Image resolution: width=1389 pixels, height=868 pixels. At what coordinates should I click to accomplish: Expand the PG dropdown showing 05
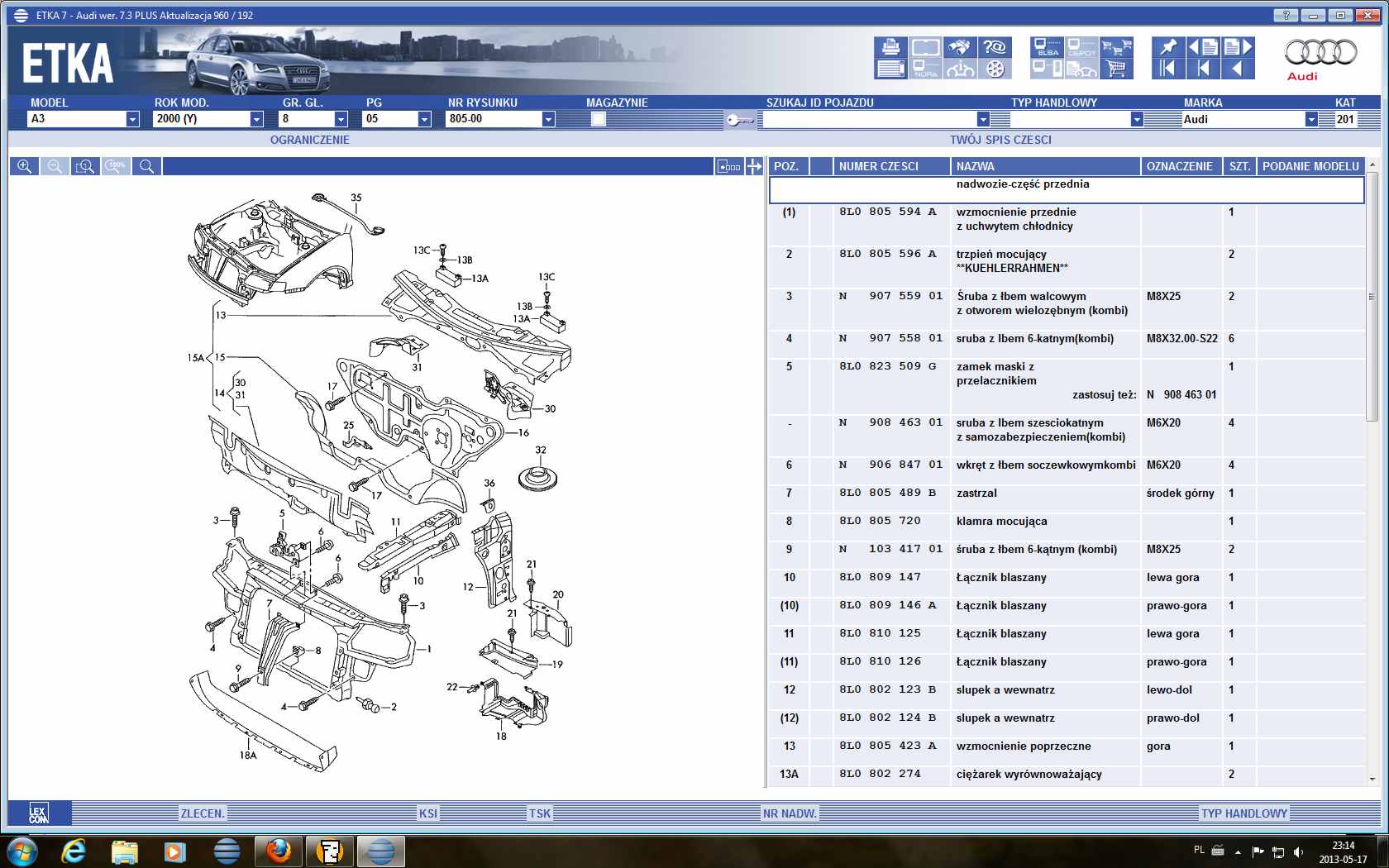(424, 119)
